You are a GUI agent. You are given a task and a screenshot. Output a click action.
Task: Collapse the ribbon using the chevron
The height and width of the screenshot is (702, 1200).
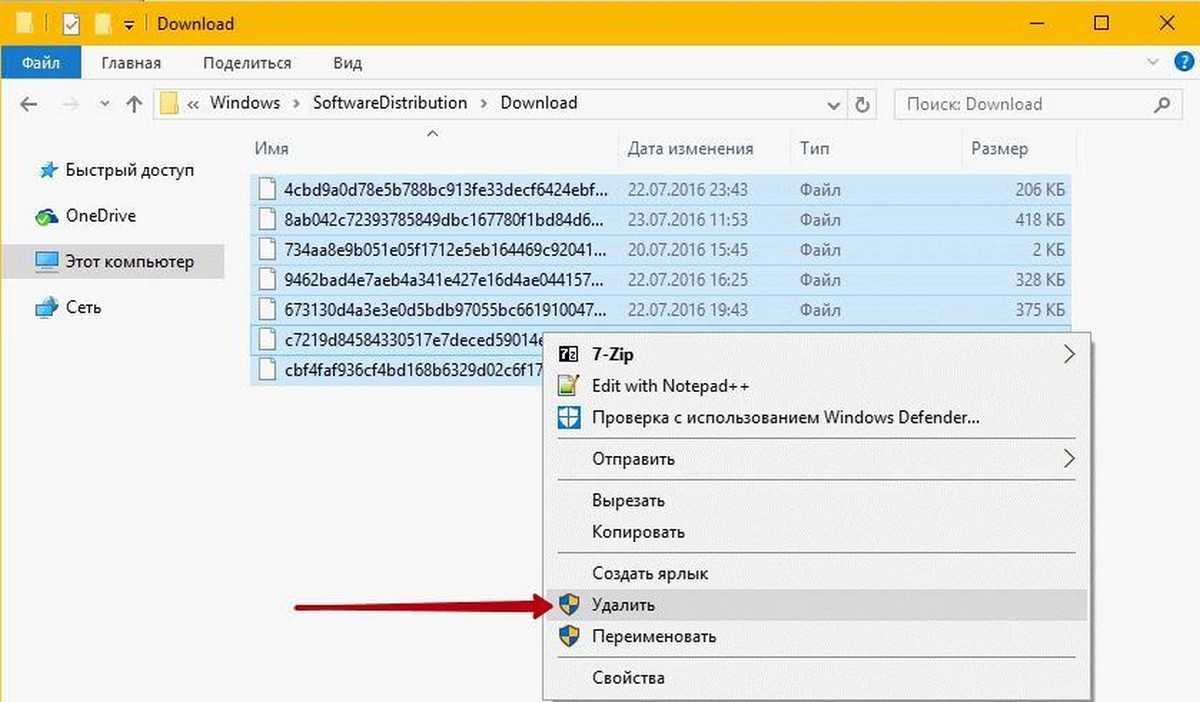point(1154,62)
